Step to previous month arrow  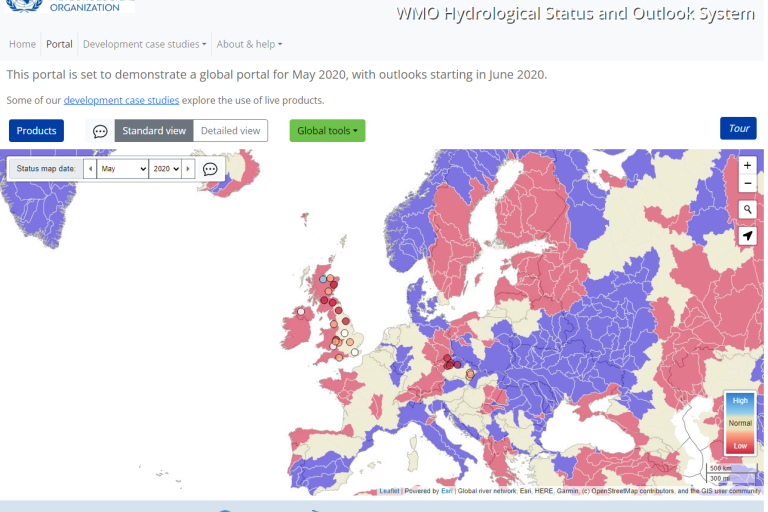(x=90, y=169)
